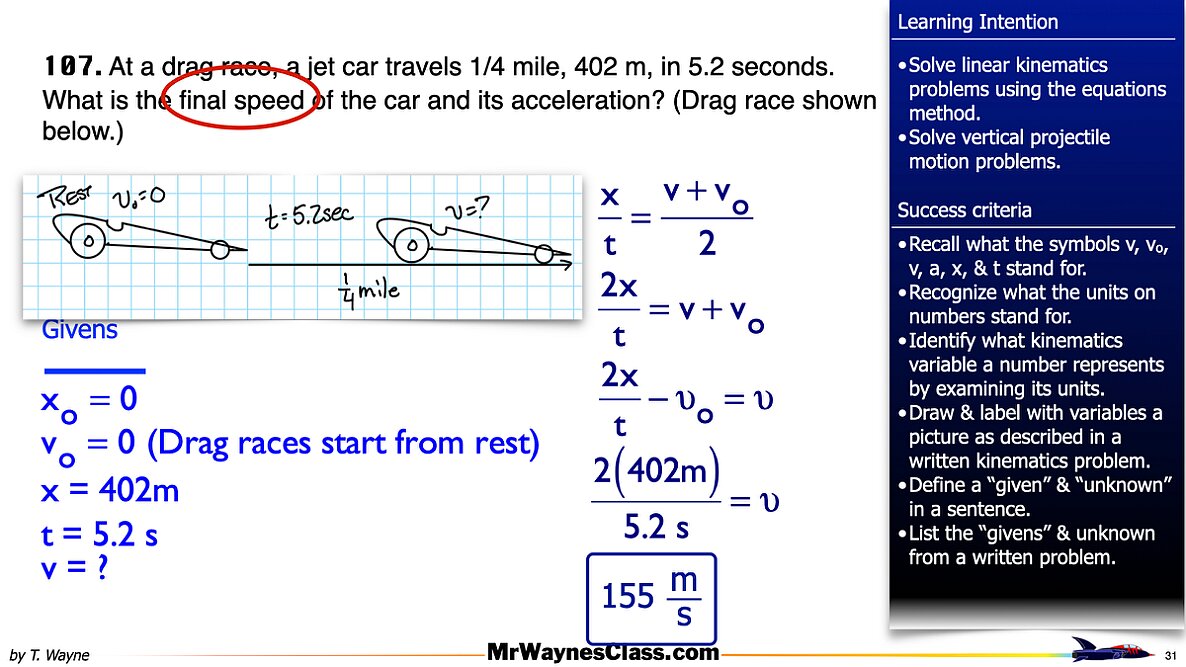Click the handwritten 'Rest' note

66,197
